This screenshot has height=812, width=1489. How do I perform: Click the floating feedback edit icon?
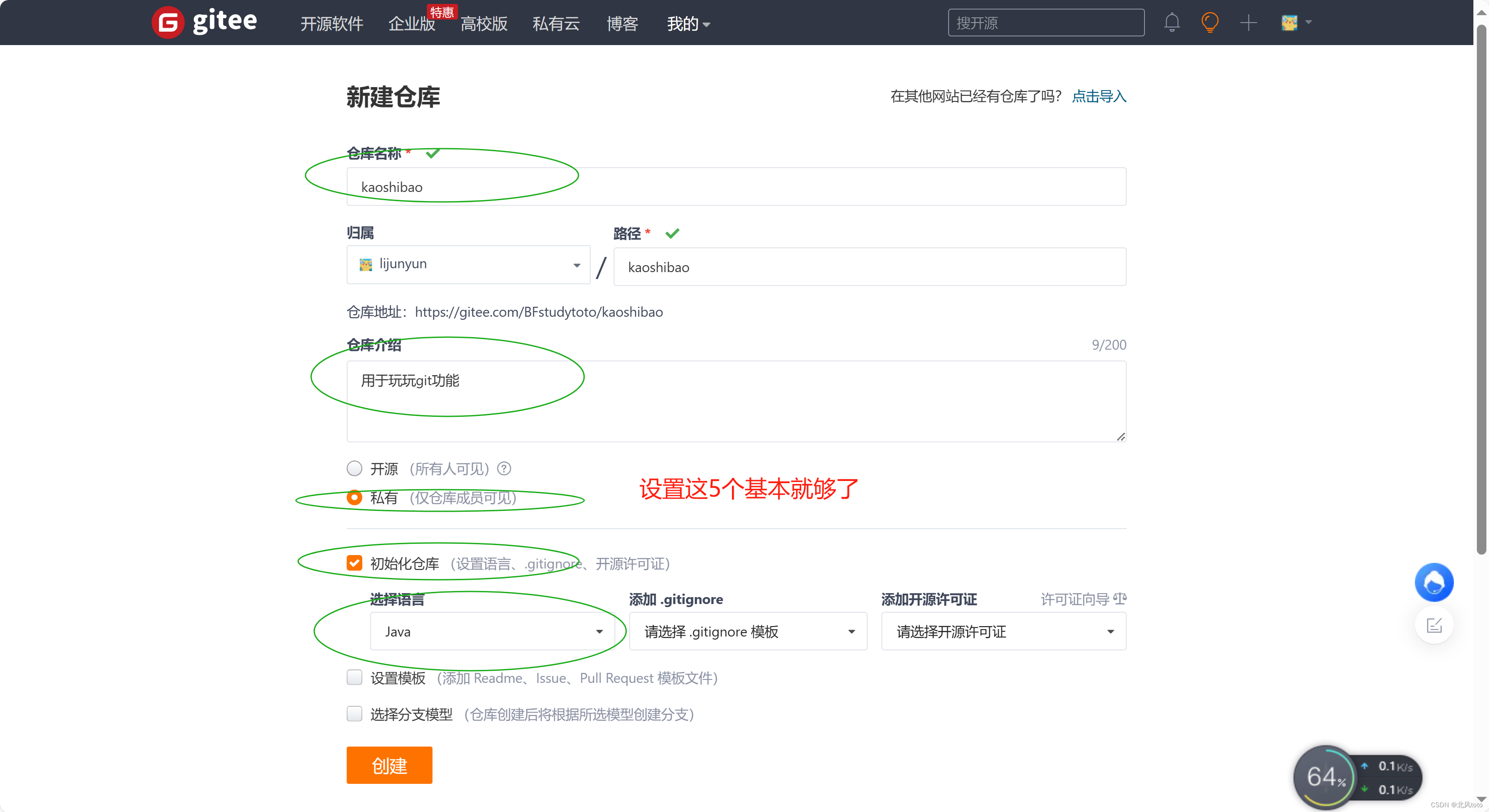click(1434, 625)
